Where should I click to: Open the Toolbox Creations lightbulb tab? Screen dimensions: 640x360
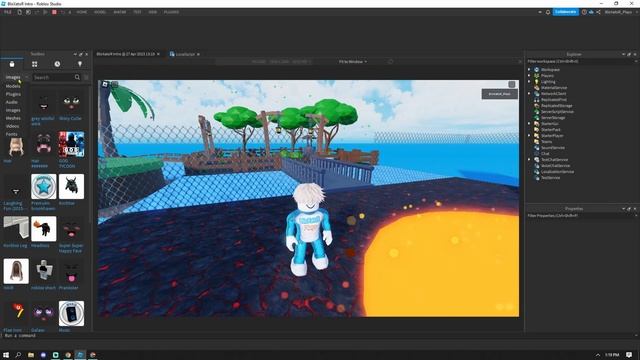[80, 64]
